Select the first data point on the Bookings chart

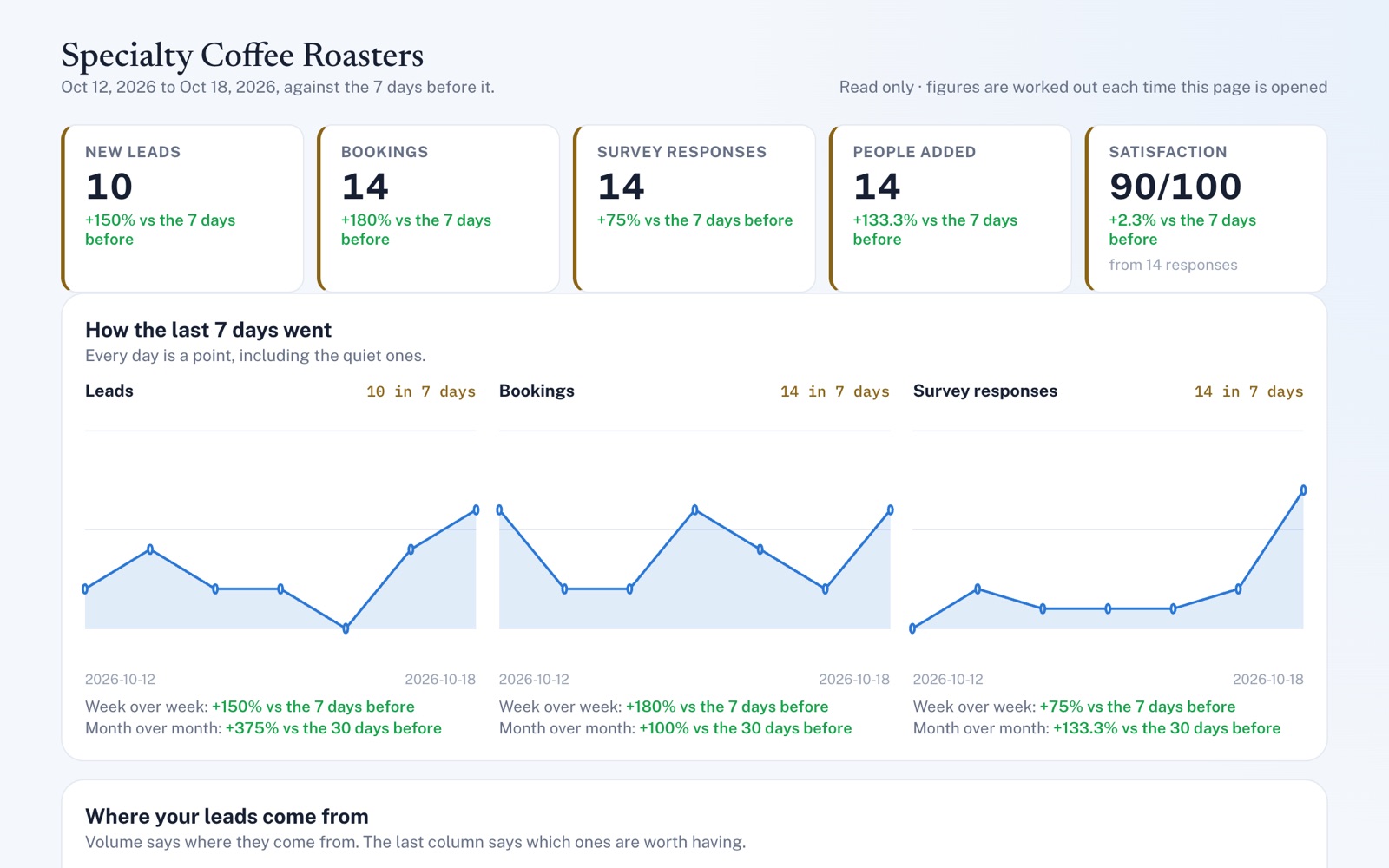499,510
